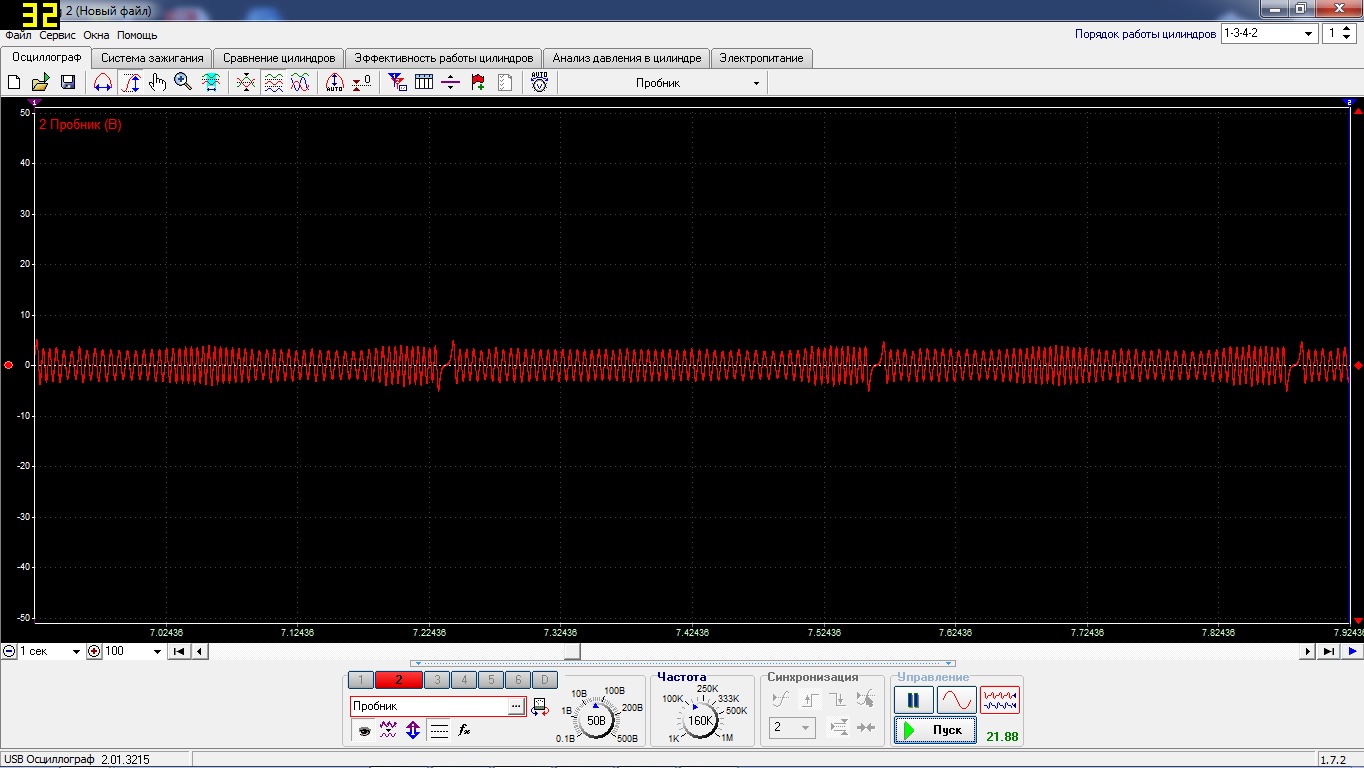The image size is (1364, 768).
Task: Click the AUTO voltmeter icon
Action: [x=539, y=83]
